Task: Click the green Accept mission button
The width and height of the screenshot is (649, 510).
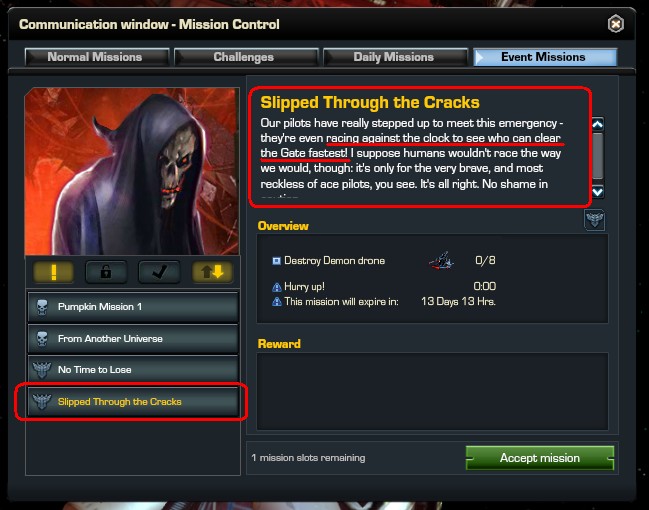Action: [x=540, y=458]
